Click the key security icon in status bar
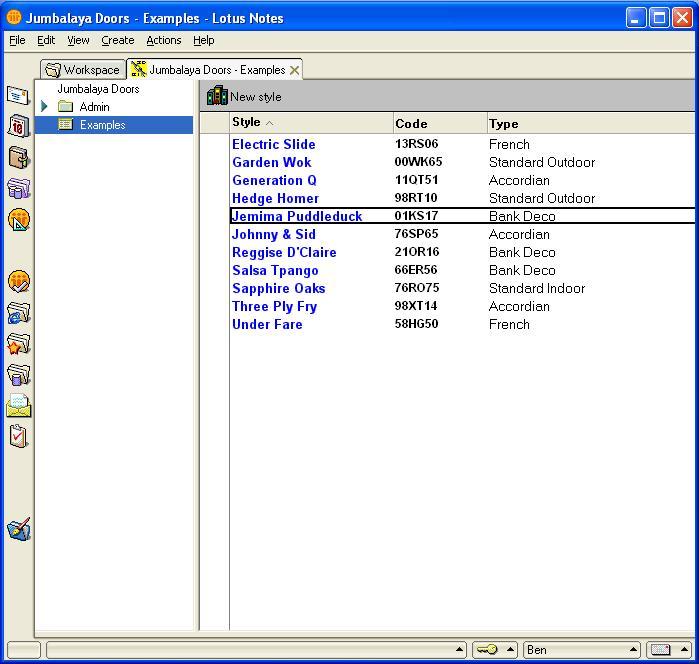Image resolution: width=699 pixels, height=664 pixels. (x=487, y=650)
